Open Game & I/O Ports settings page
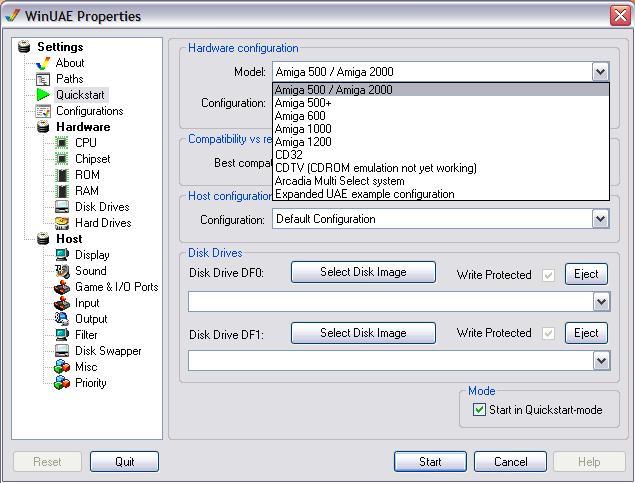 point(117,287)
